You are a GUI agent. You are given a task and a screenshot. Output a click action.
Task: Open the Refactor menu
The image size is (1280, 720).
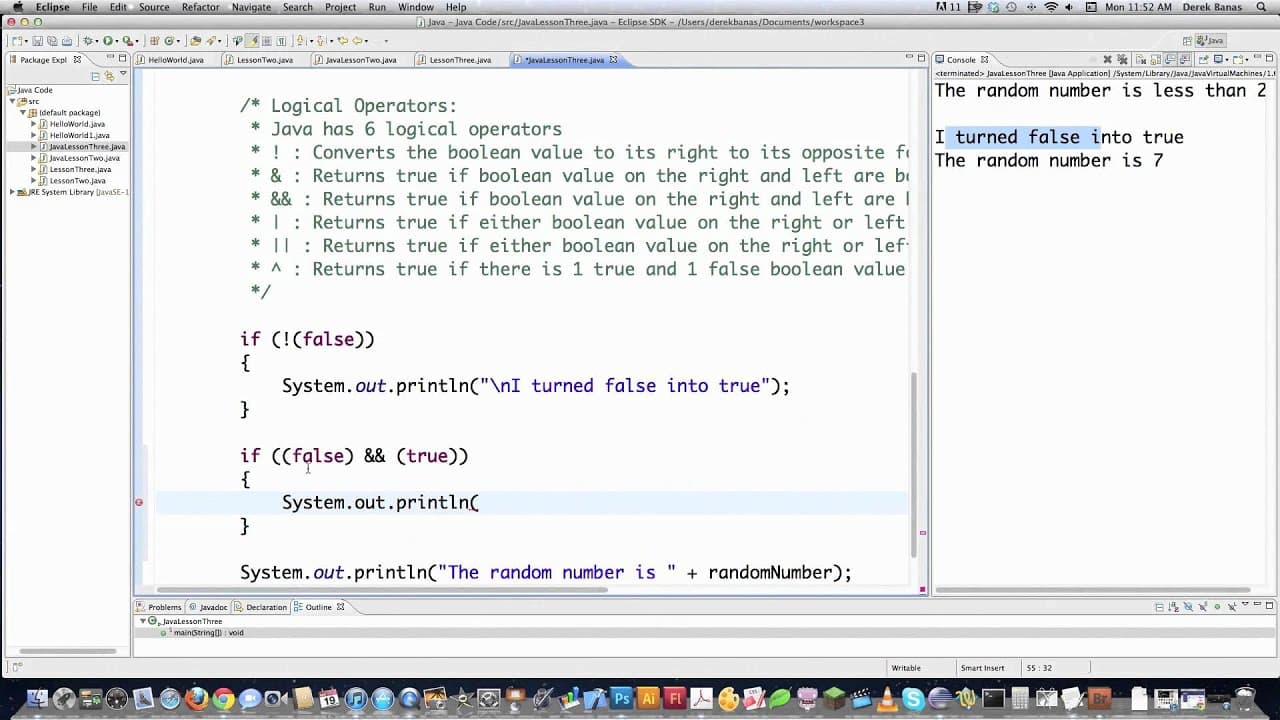(200, 7)
